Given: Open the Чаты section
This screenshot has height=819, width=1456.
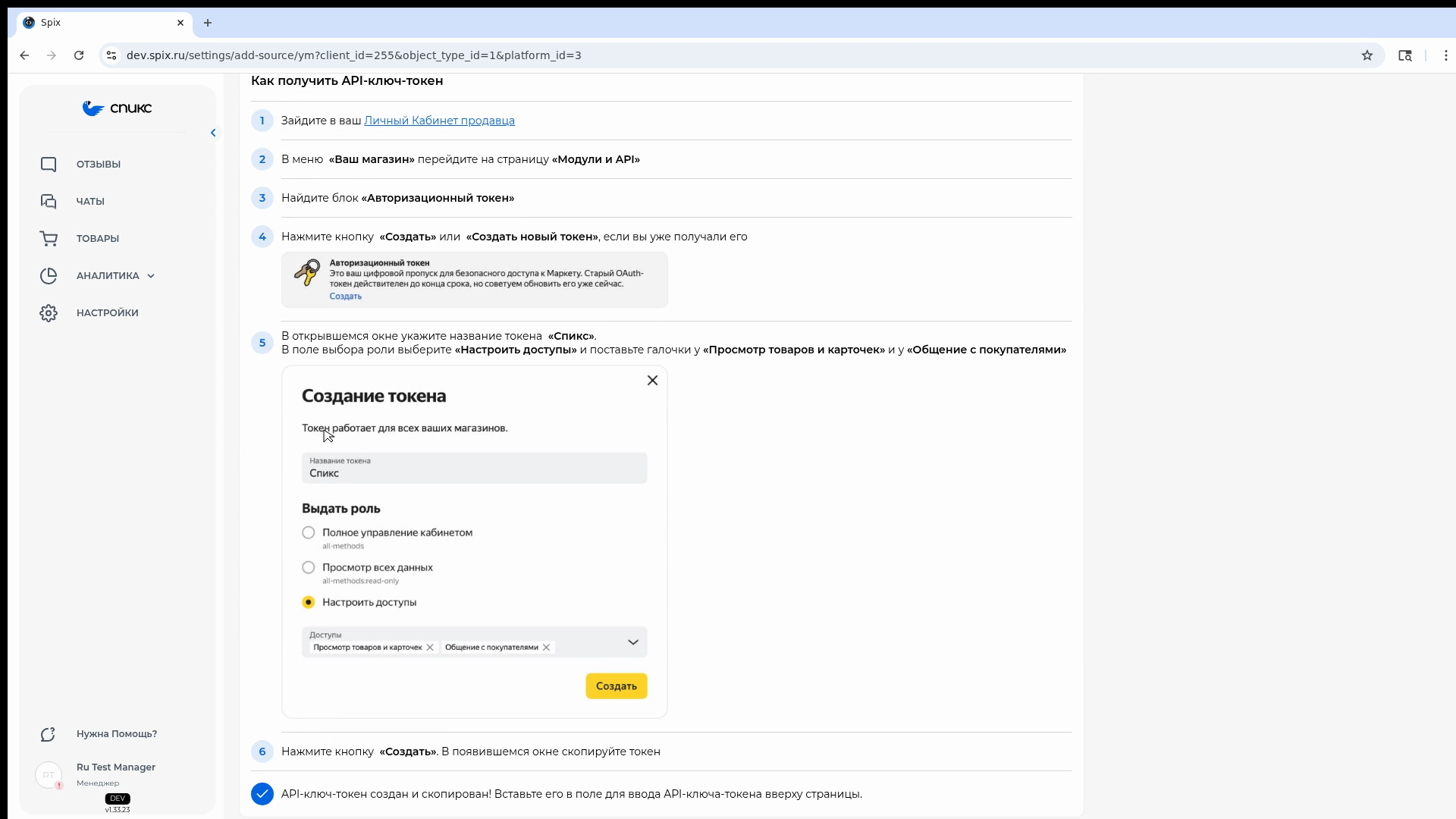Looking at the screenshot, I should click(90, 202).
